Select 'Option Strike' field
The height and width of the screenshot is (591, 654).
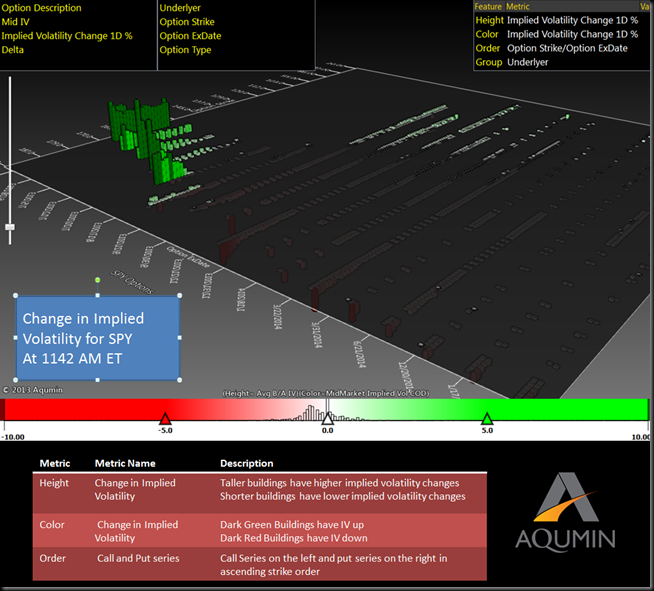click(187, 22)
